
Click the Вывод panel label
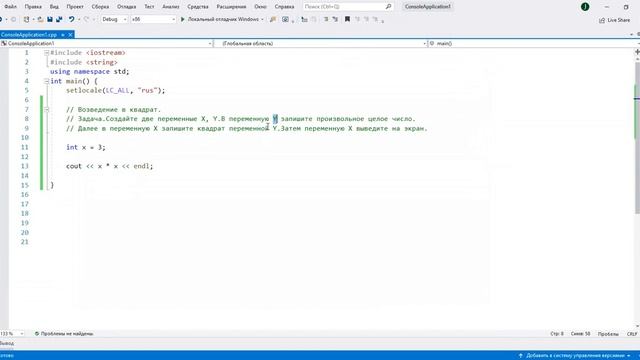7,344
